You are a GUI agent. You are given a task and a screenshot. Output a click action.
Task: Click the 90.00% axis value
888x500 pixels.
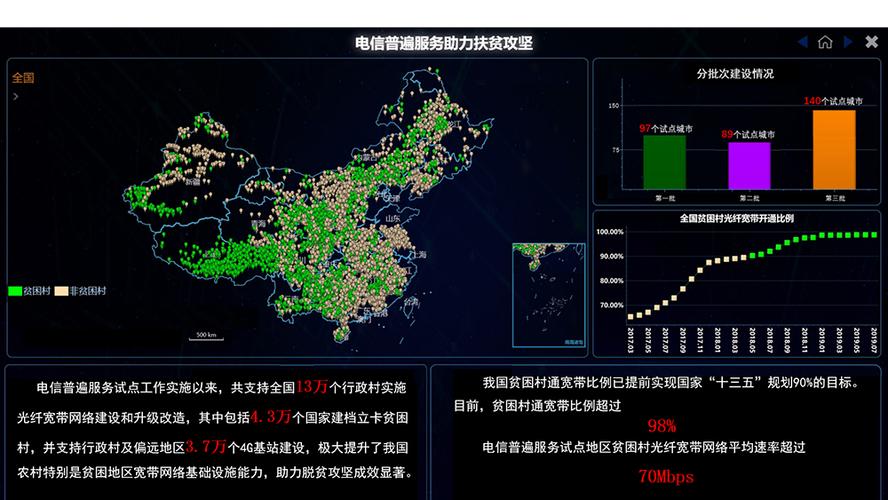click(612, 256)
